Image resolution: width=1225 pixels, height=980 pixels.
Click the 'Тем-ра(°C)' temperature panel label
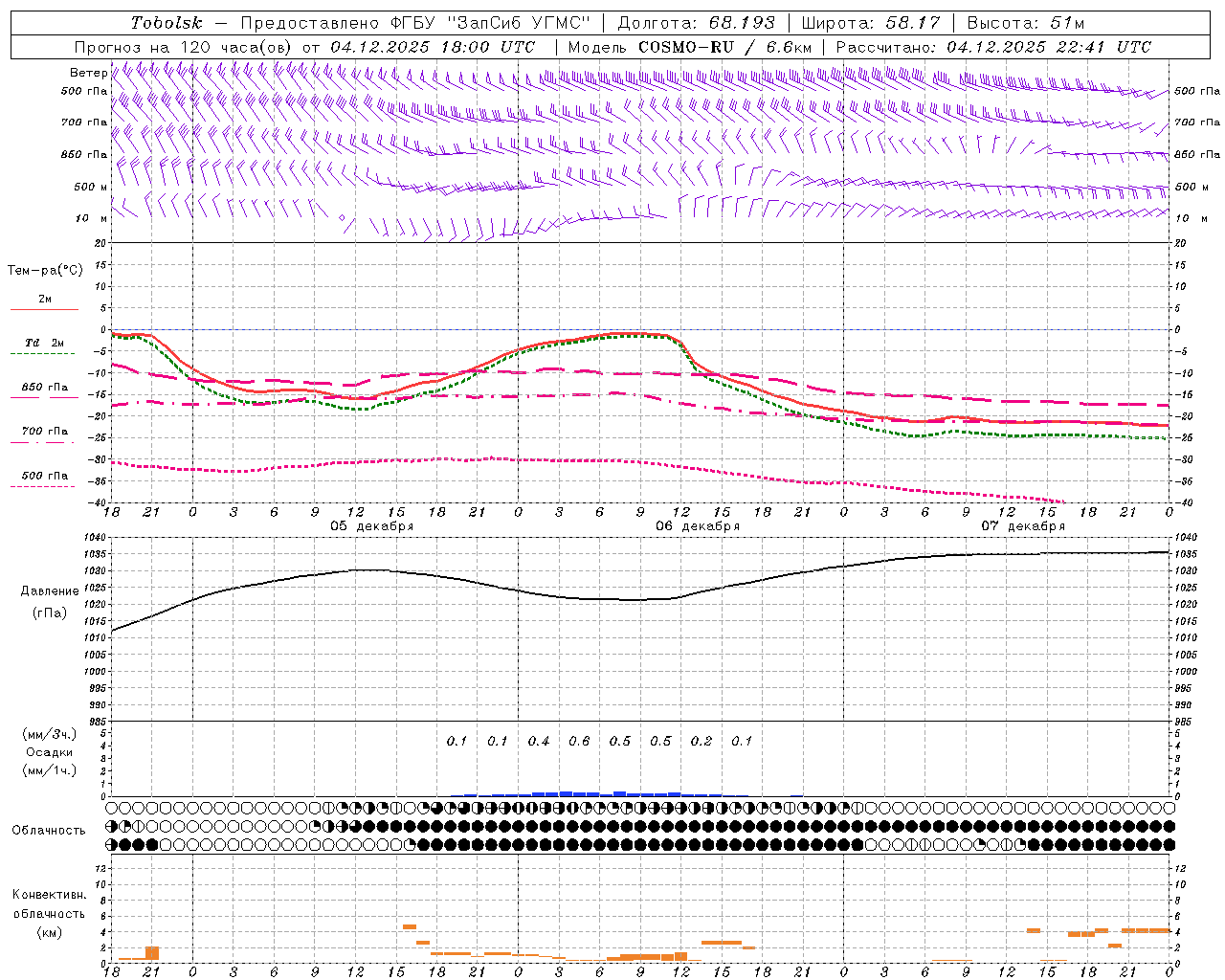tap(45, 270)
